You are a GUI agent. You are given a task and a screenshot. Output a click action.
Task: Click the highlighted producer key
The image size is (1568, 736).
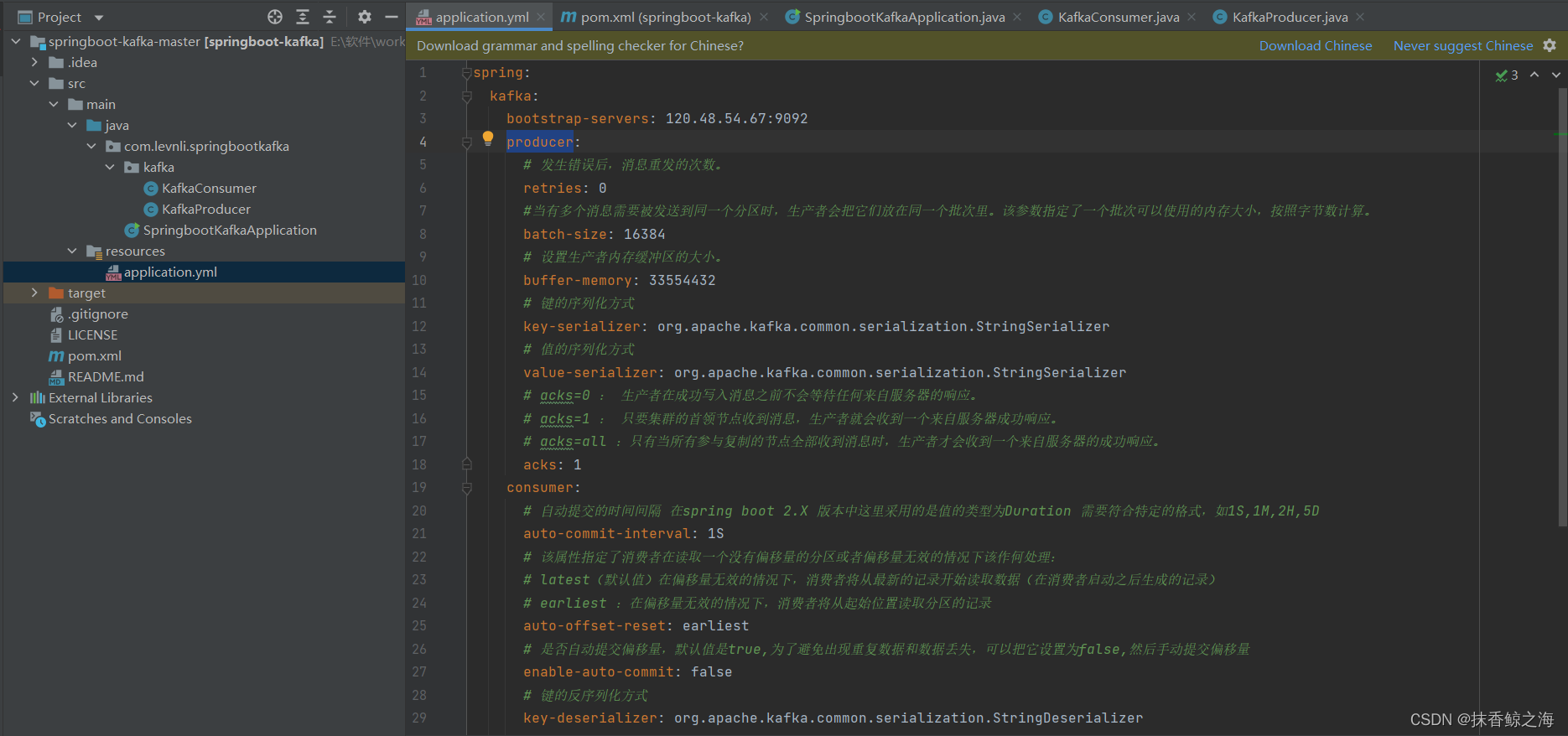(540, 143)
